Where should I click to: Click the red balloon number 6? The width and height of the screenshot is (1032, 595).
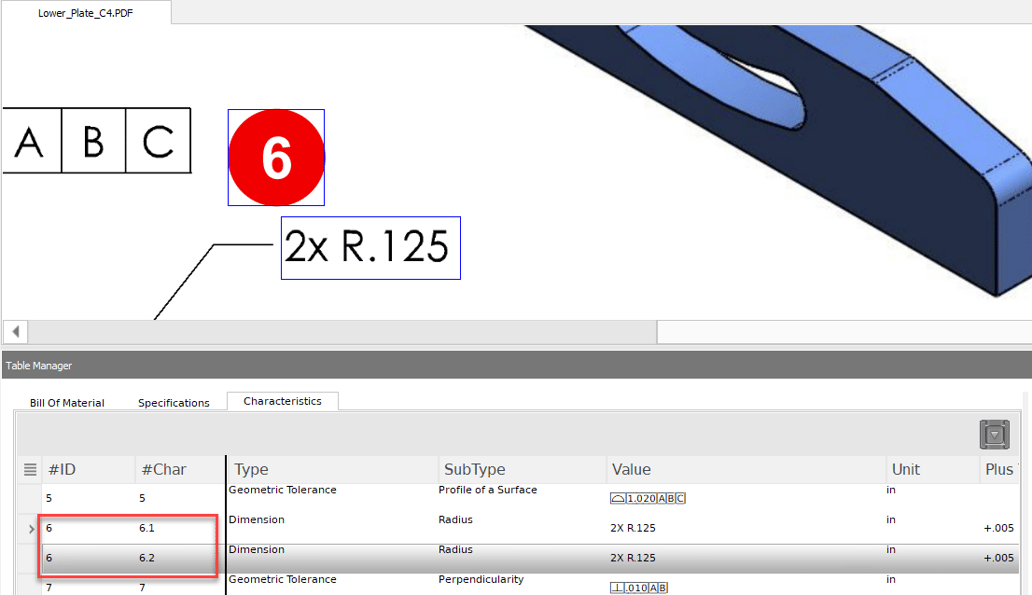pyautogui.click(x=276, y=158)
